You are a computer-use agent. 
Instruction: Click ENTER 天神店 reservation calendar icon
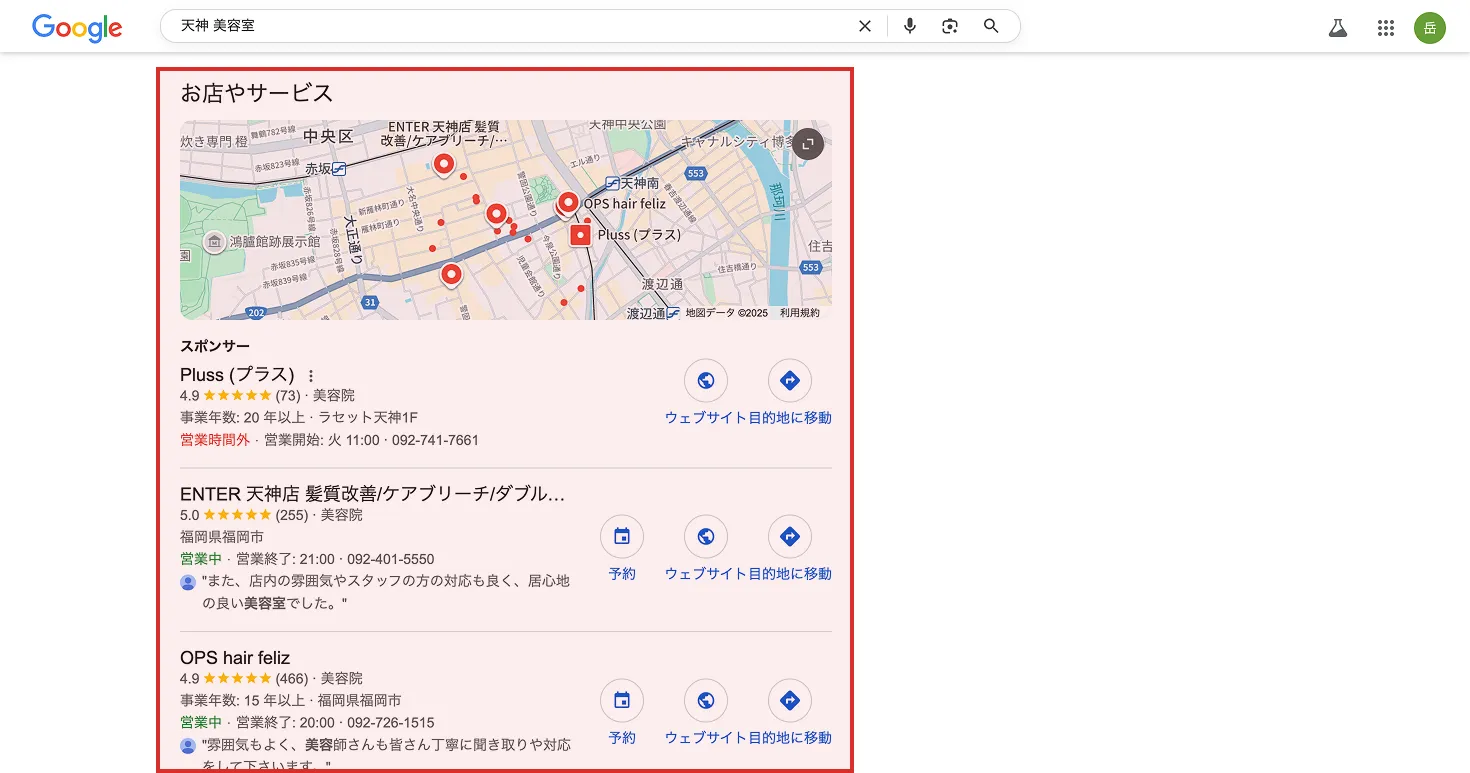click(622, 537)
